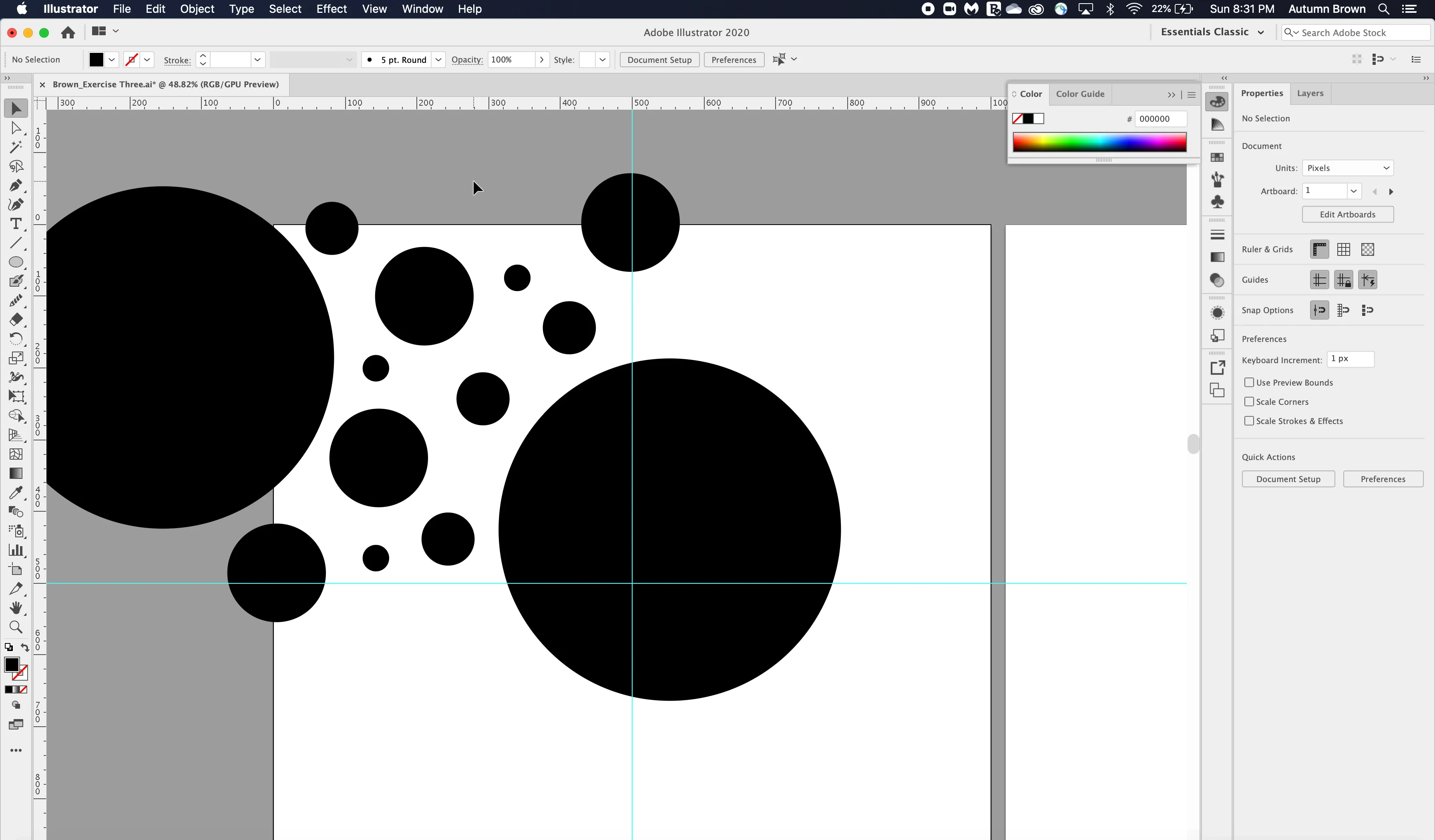Select the Ellipse tool
The width and height of the screenshot is (1435, 840).
coord(16,262)
